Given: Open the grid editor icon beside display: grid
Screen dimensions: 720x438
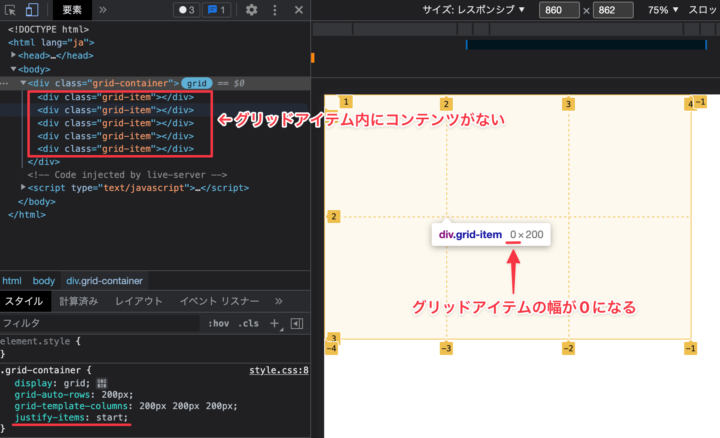Looking at the screenshot, I should (102, 383).
